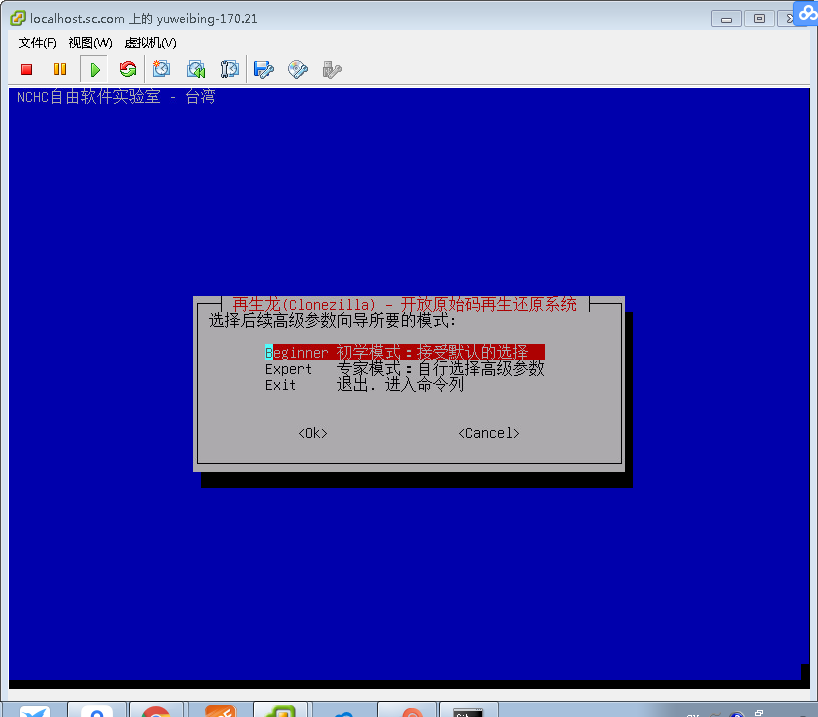Click the <Cancel> button in Clonezilla dialog

pyautogui.click(x=489, y=433)
